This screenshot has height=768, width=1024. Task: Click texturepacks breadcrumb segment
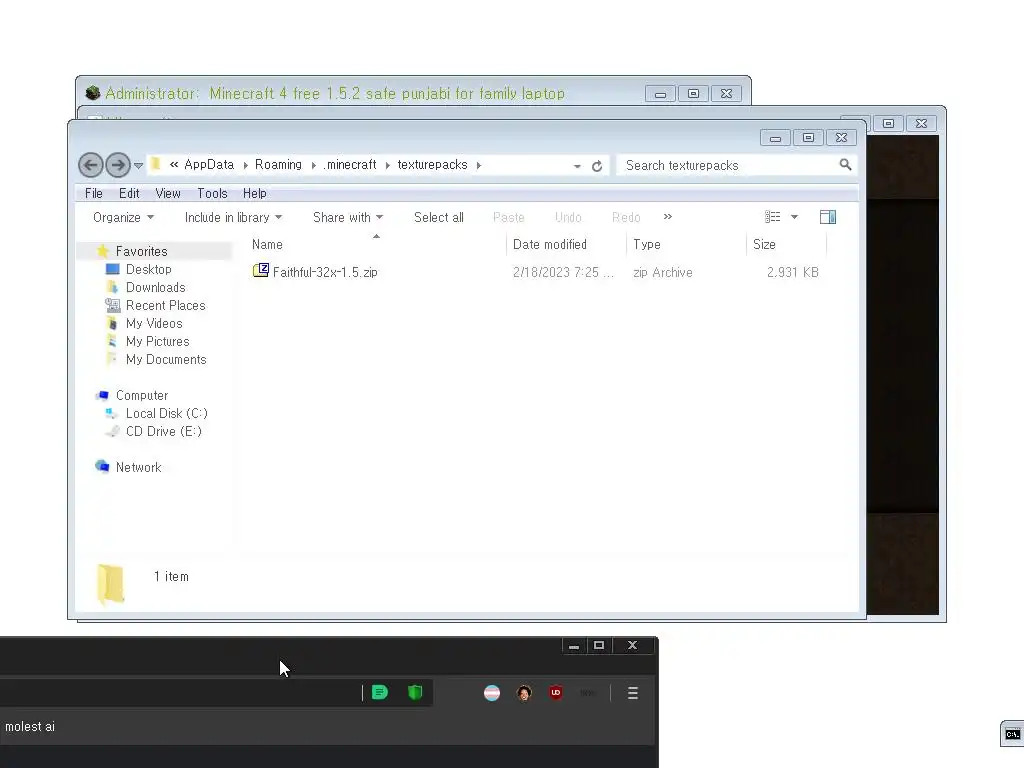(x=432, y=165)
